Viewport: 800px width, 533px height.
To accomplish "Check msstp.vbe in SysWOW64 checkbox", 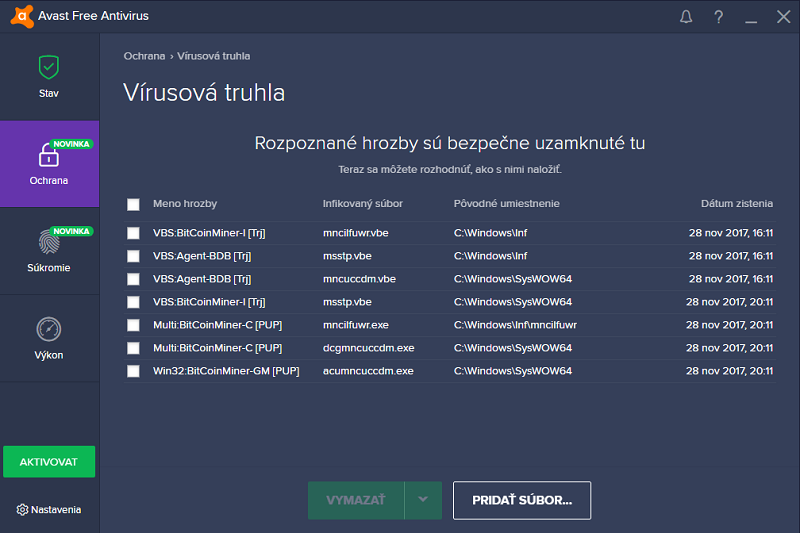I will tap(133, 302).
